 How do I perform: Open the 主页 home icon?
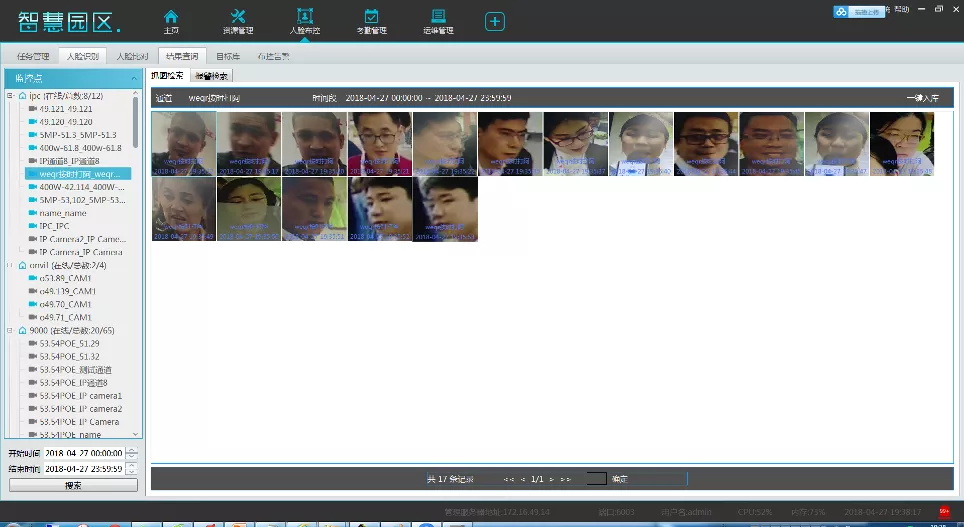(x=171, y=20)
